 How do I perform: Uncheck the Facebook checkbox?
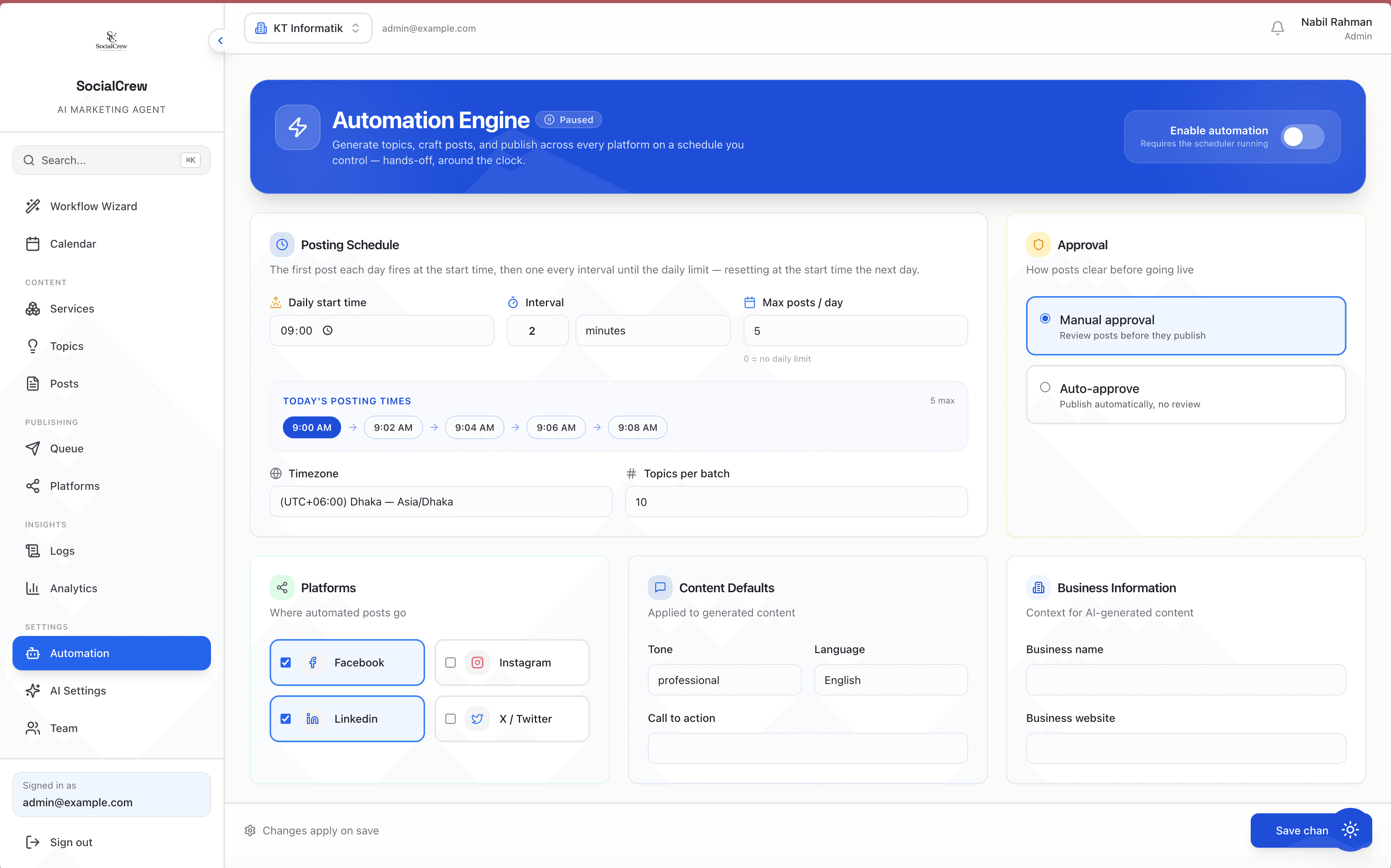[285, 663]
